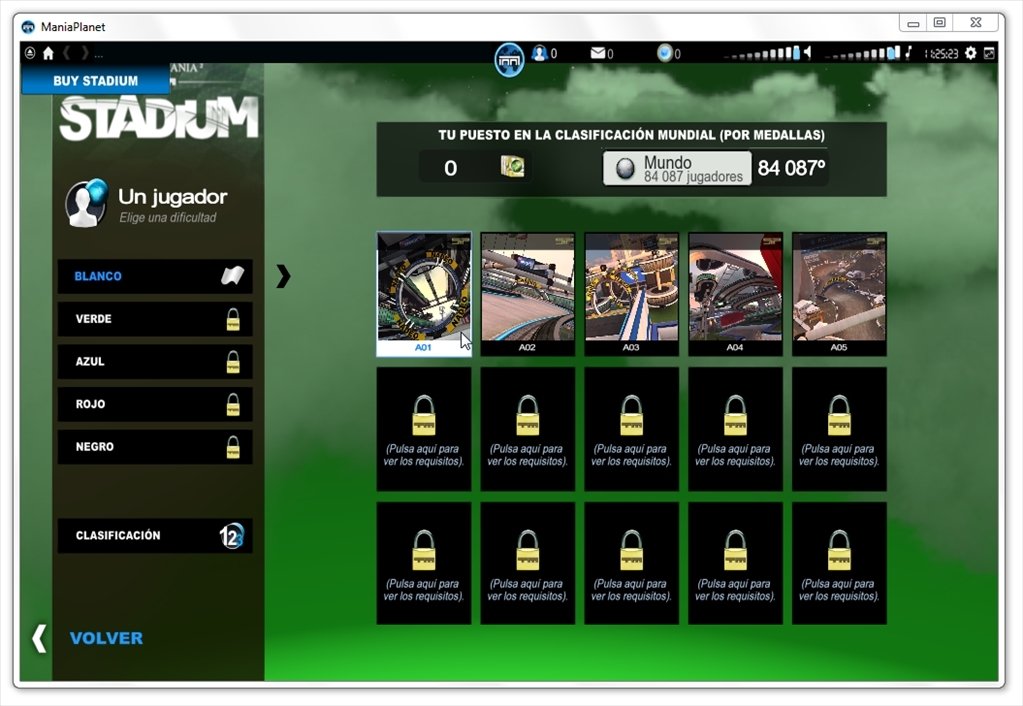Open the Mundo ranking zone selector

click(677, 168)
